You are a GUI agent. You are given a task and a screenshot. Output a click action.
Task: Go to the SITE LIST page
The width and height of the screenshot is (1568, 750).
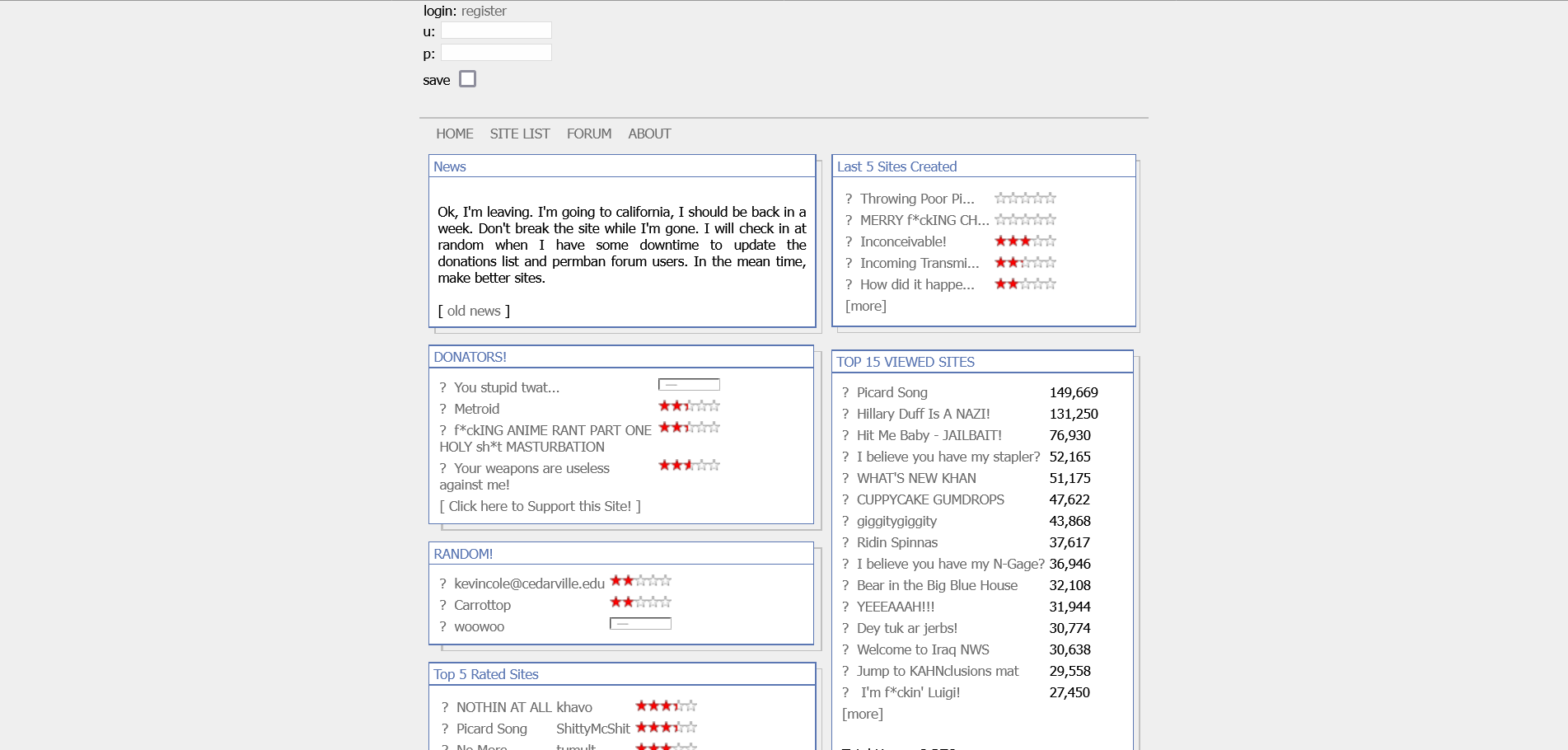(x=520, y=134)
